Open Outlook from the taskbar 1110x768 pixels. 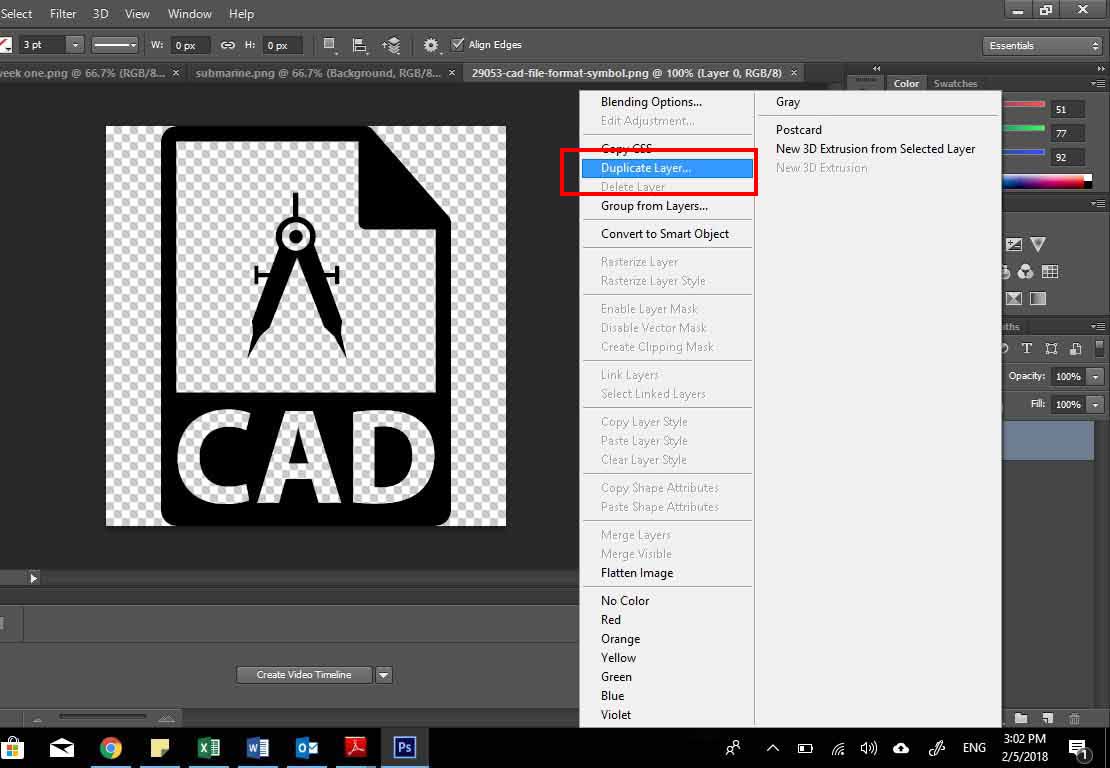click(x=307, y=747)
